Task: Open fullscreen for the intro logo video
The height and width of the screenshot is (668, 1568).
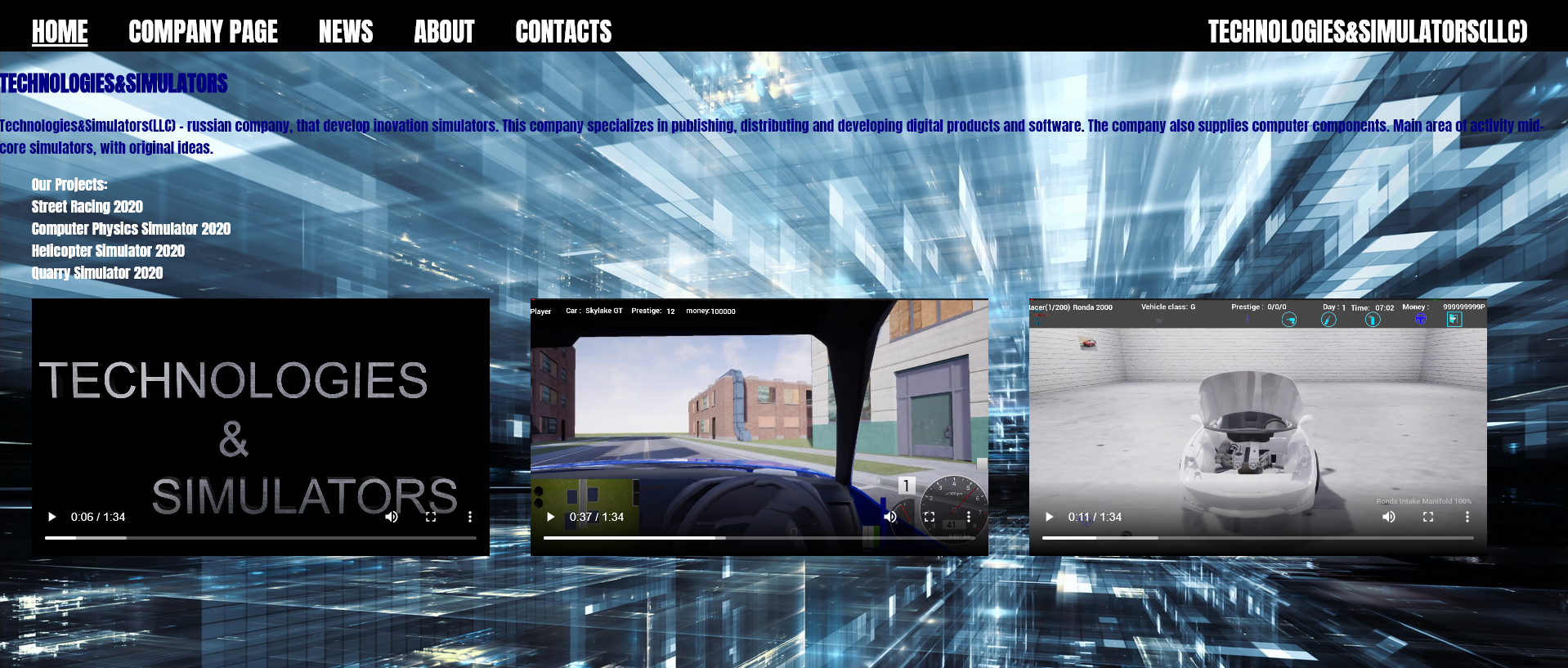Action: tap(431, 517)
